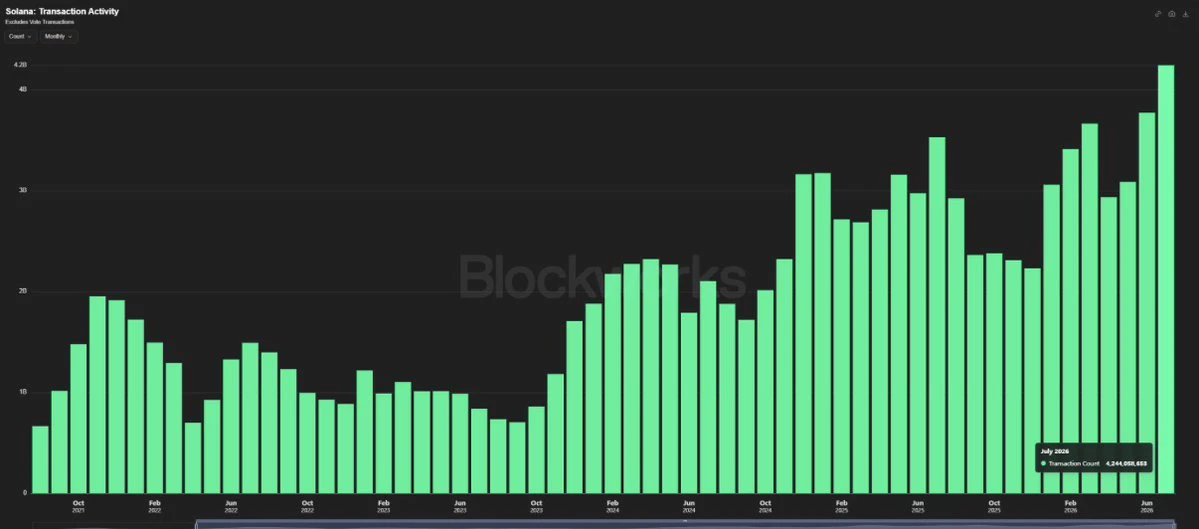
Task: Click the 'Jun 2025' x-axis label
Action: 918,506
